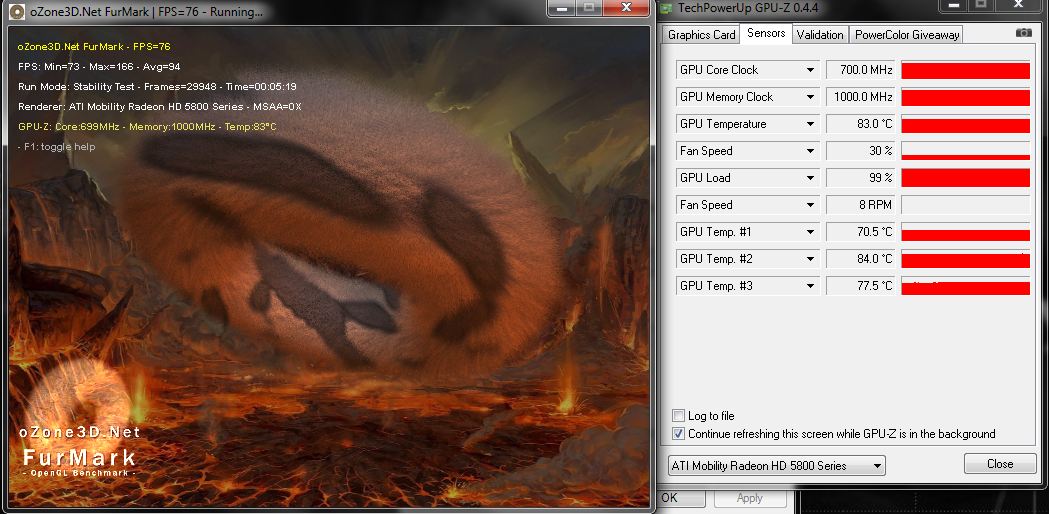Click the 99 % GPU load value
The image size is (1049, 514).
point(860,178)
